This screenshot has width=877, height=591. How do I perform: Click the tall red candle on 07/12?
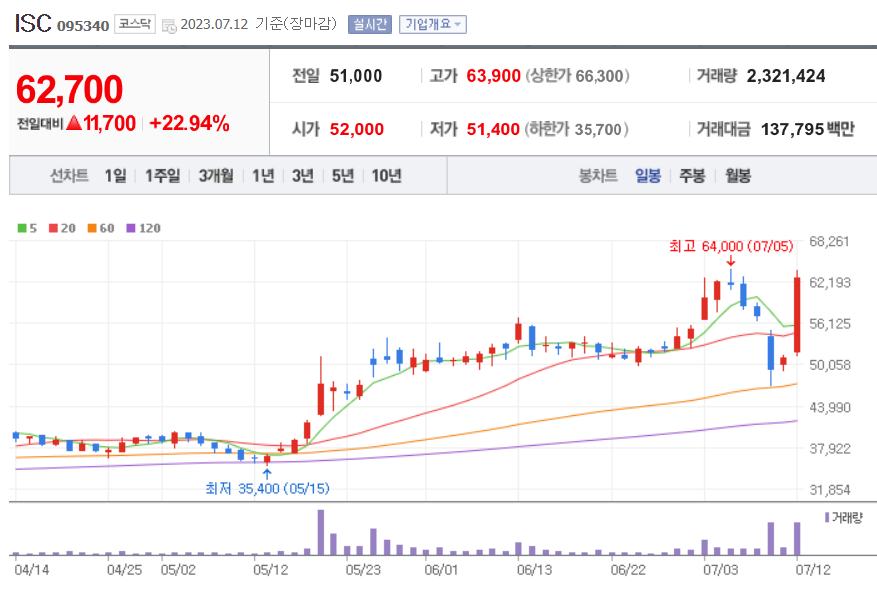(x=797, y=314)
